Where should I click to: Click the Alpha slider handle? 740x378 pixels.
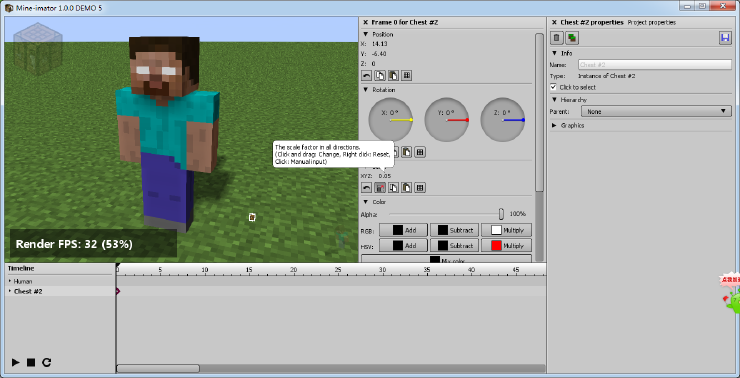pyautogui.click(x=501, y=214)
